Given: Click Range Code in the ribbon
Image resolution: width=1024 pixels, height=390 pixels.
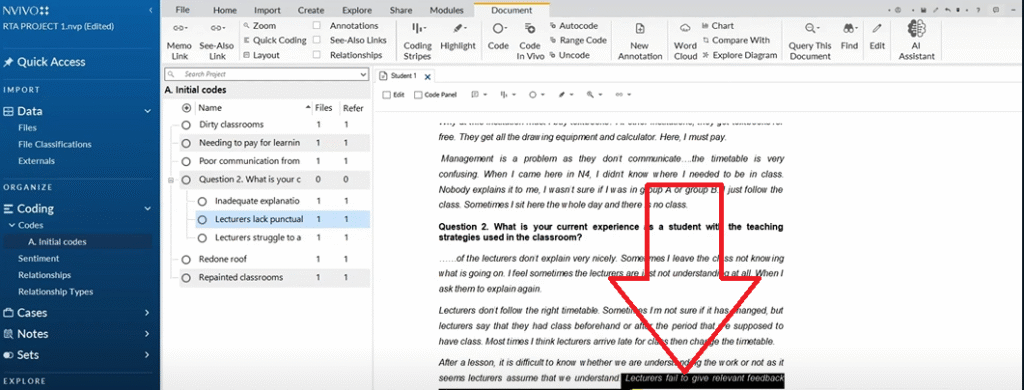Looking at the screenshot, I should tap(578, 41).
